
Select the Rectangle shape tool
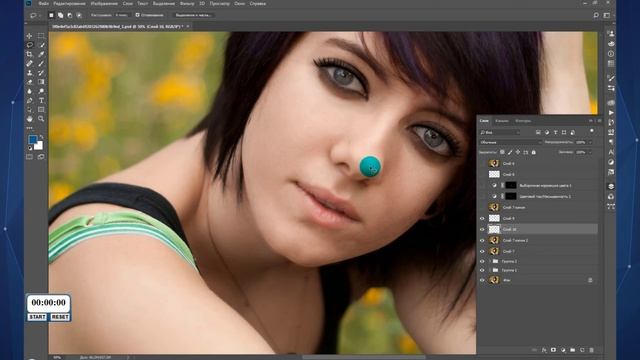click(41, 110)
